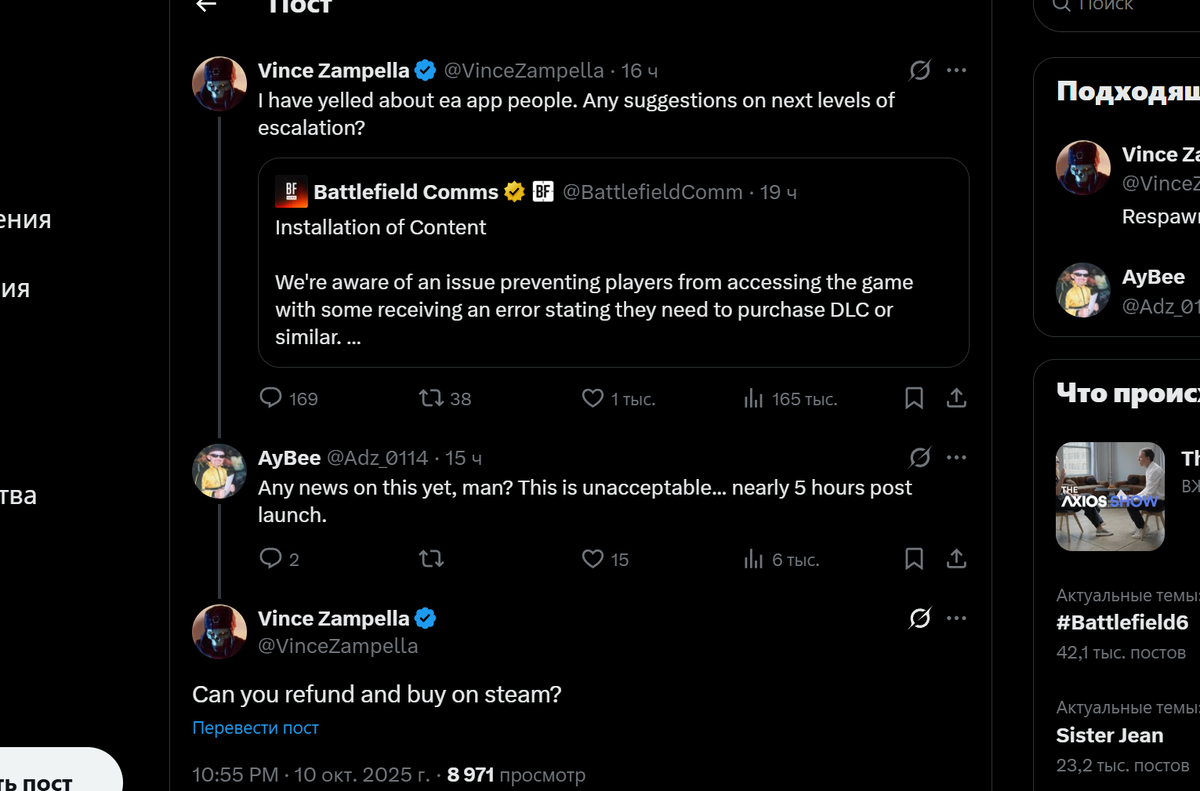The height and width of the screenshot is (791, 1200).
Task: Open Sister Jean trending topic
Action: [1110, 735]
